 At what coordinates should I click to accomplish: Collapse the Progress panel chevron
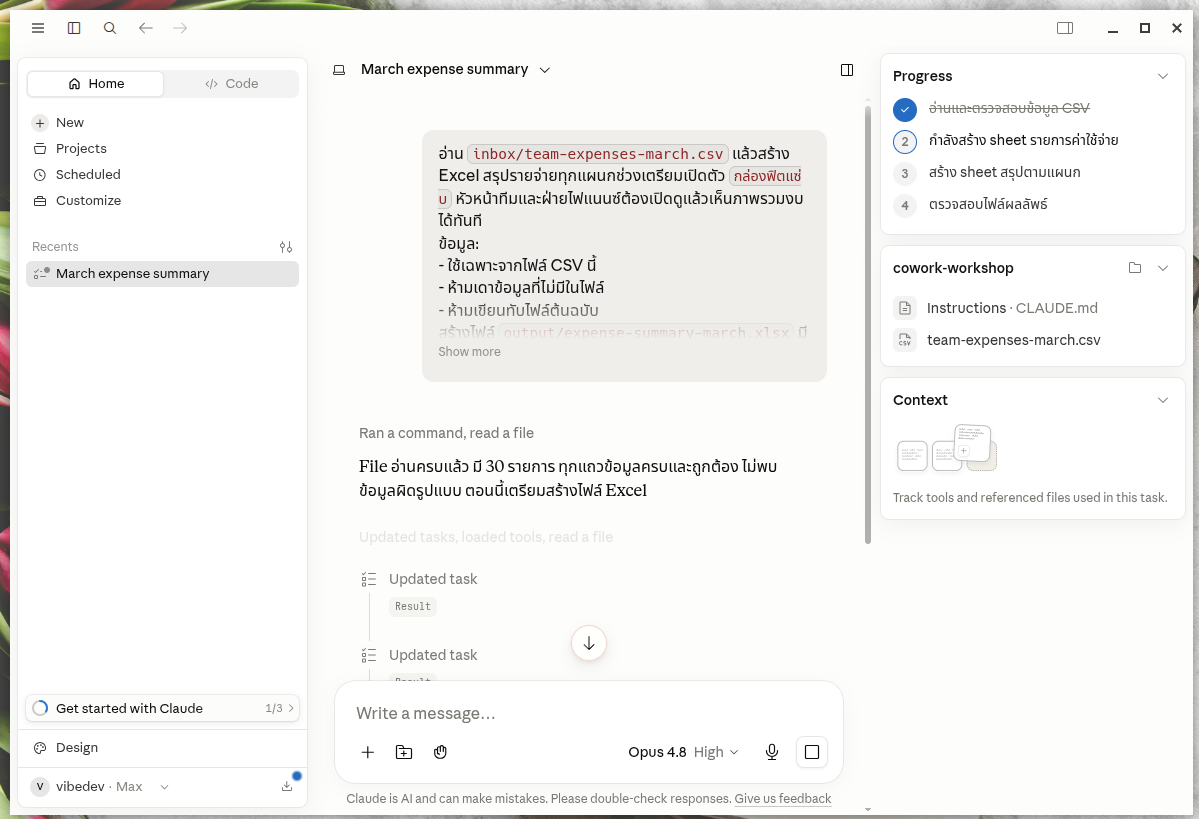[x=1162, y=76]
